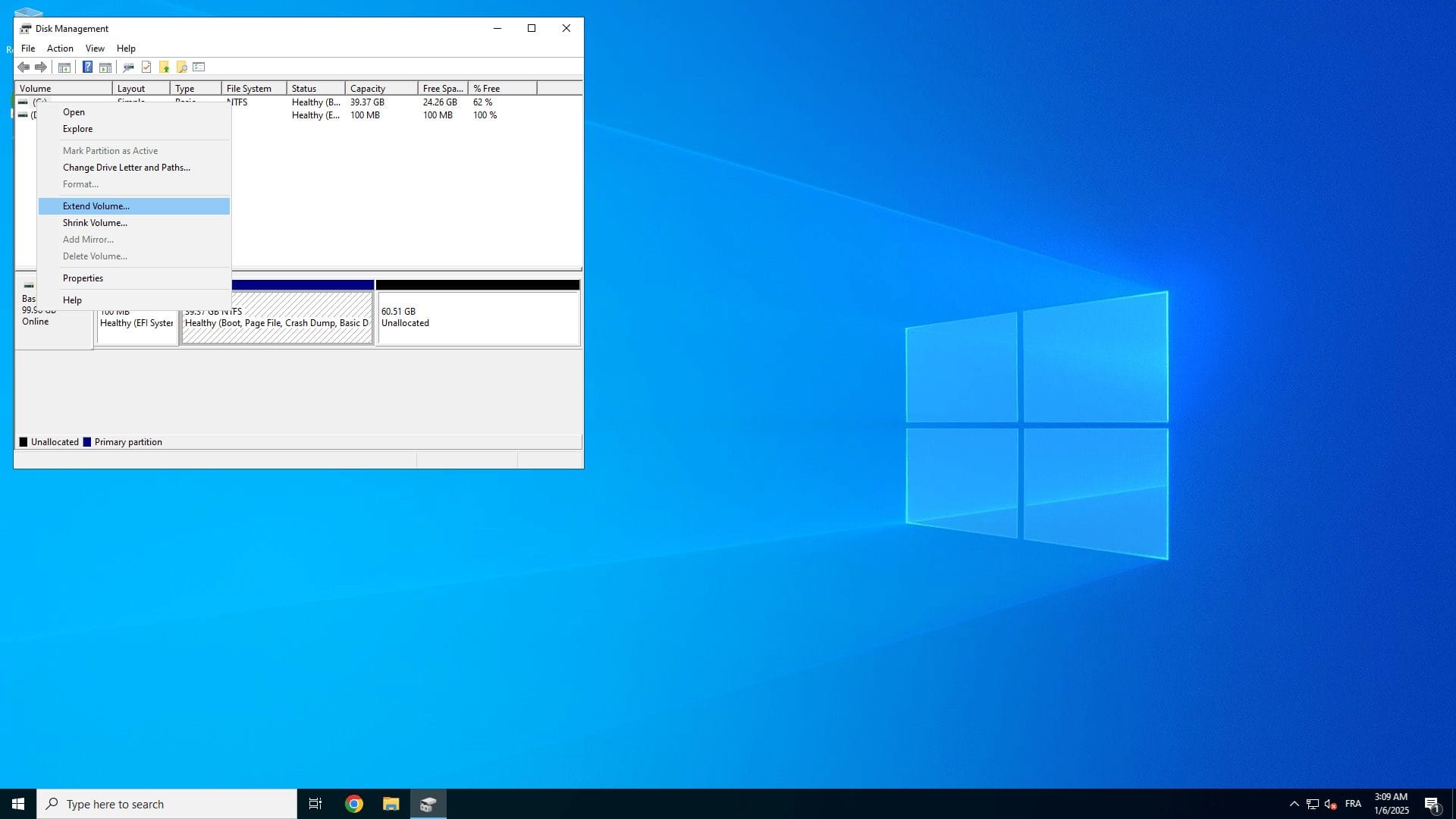Screen dimensions: 1456x819
Task: Click the Properties checkmark sheet toolbar icon
Action: (146, 67)
